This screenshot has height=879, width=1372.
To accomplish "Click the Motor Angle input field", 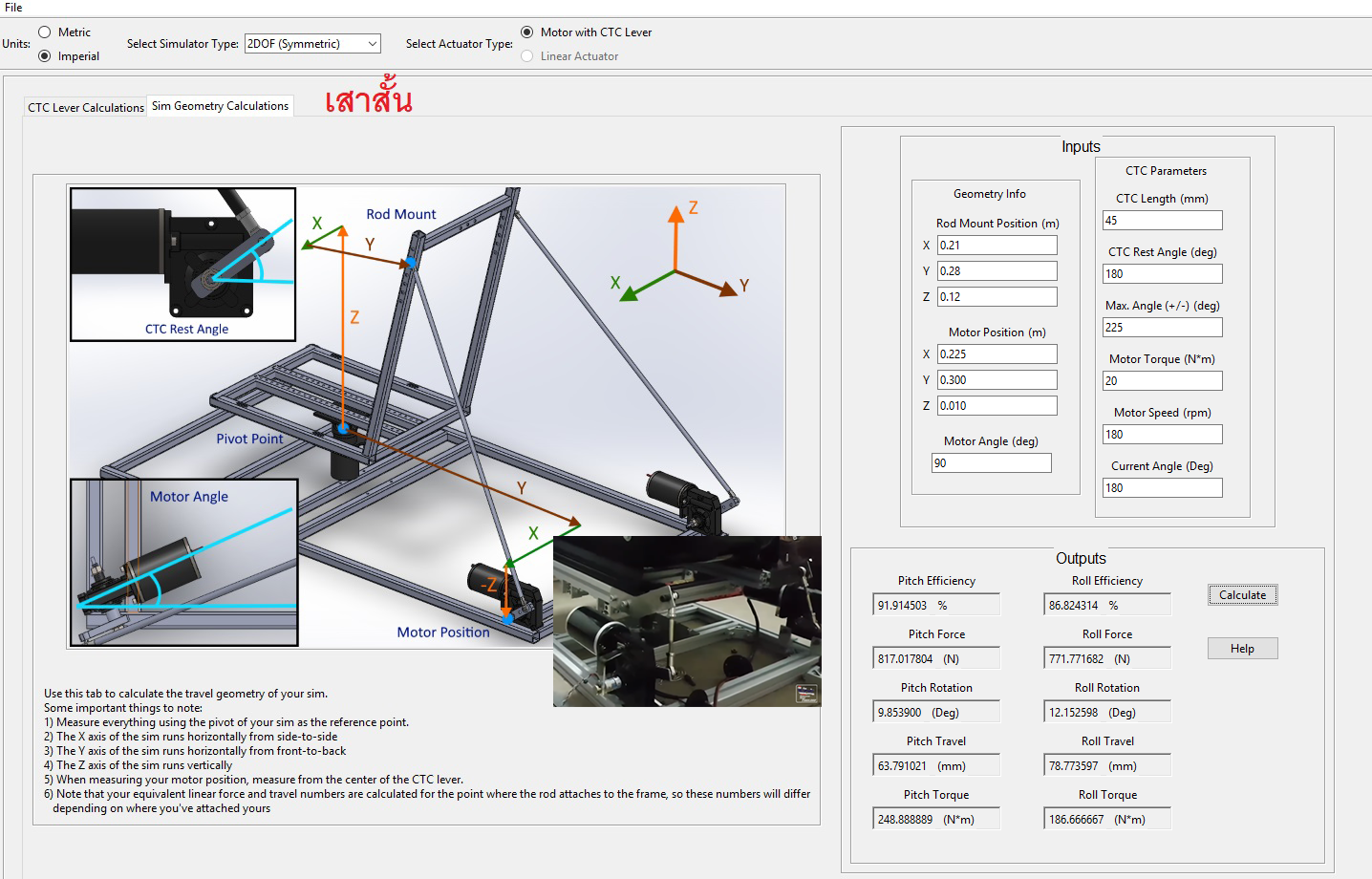I will point(991,463).
